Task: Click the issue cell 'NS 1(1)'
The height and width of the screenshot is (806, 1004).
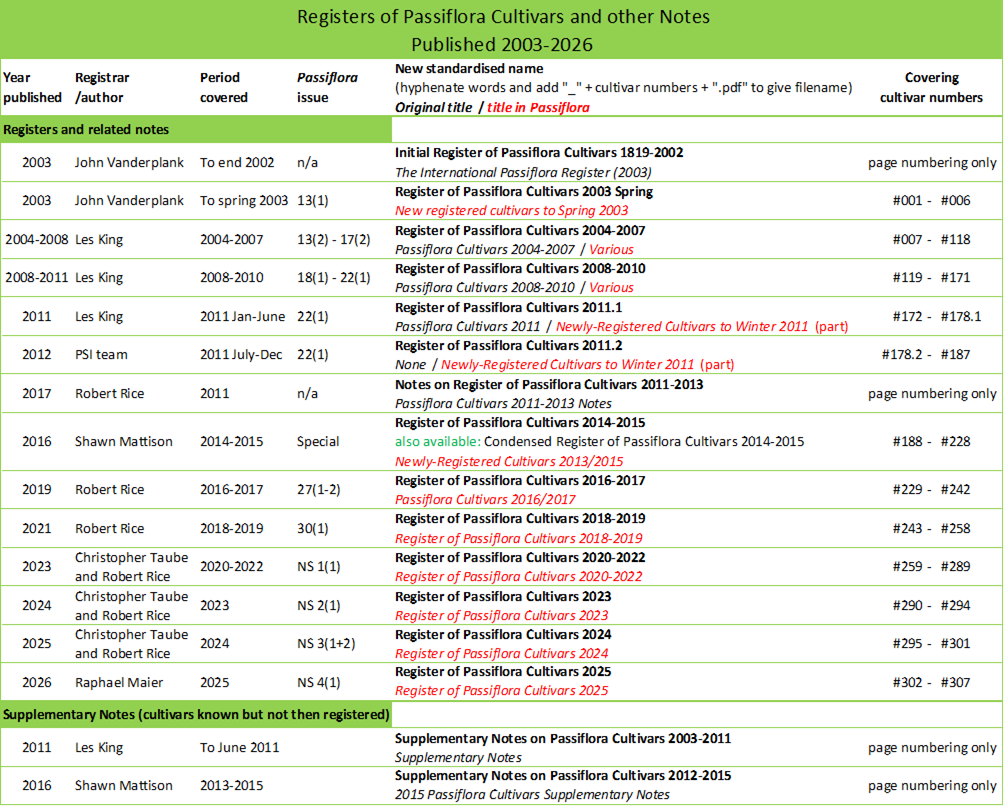Action: click(318, 566)
